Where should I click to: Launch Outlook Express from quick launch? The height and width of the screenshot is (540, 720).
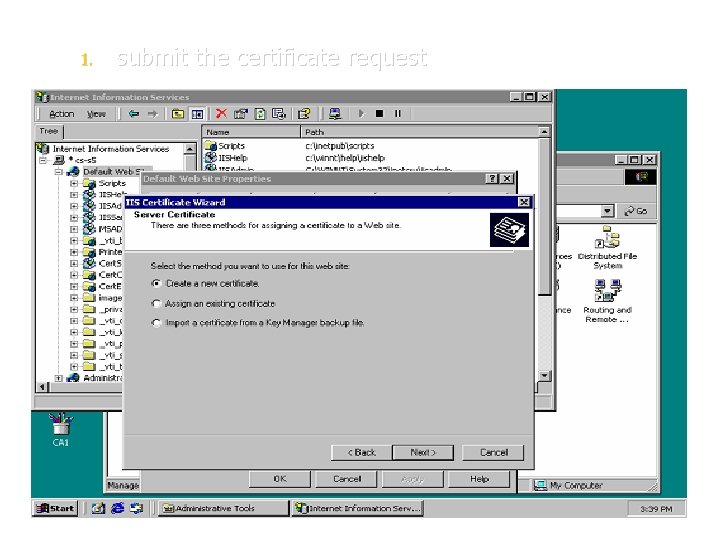(136, 508)
